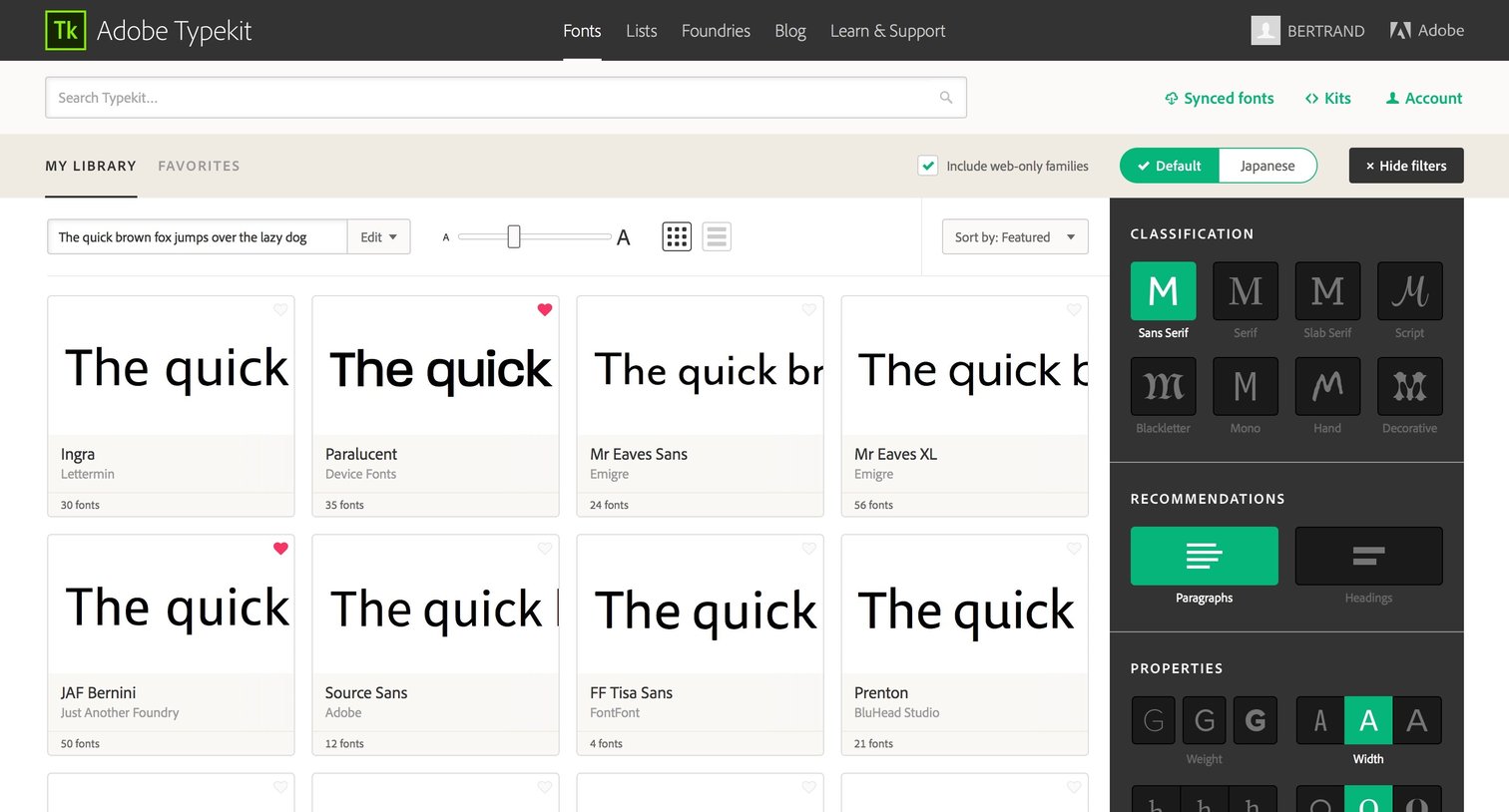Open the Paralucent font preview
The width and height of the screenshot is (1509, 812).
click(x=436, y=366)
